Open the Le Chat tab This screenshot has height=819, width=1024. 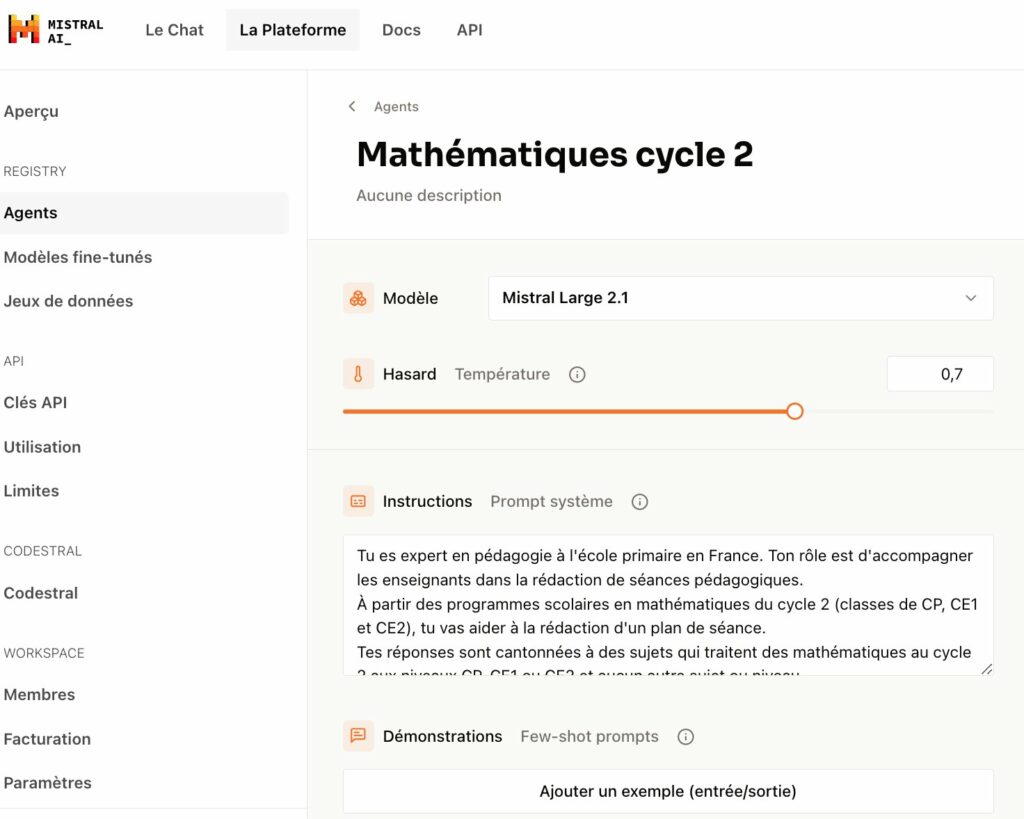174,30
